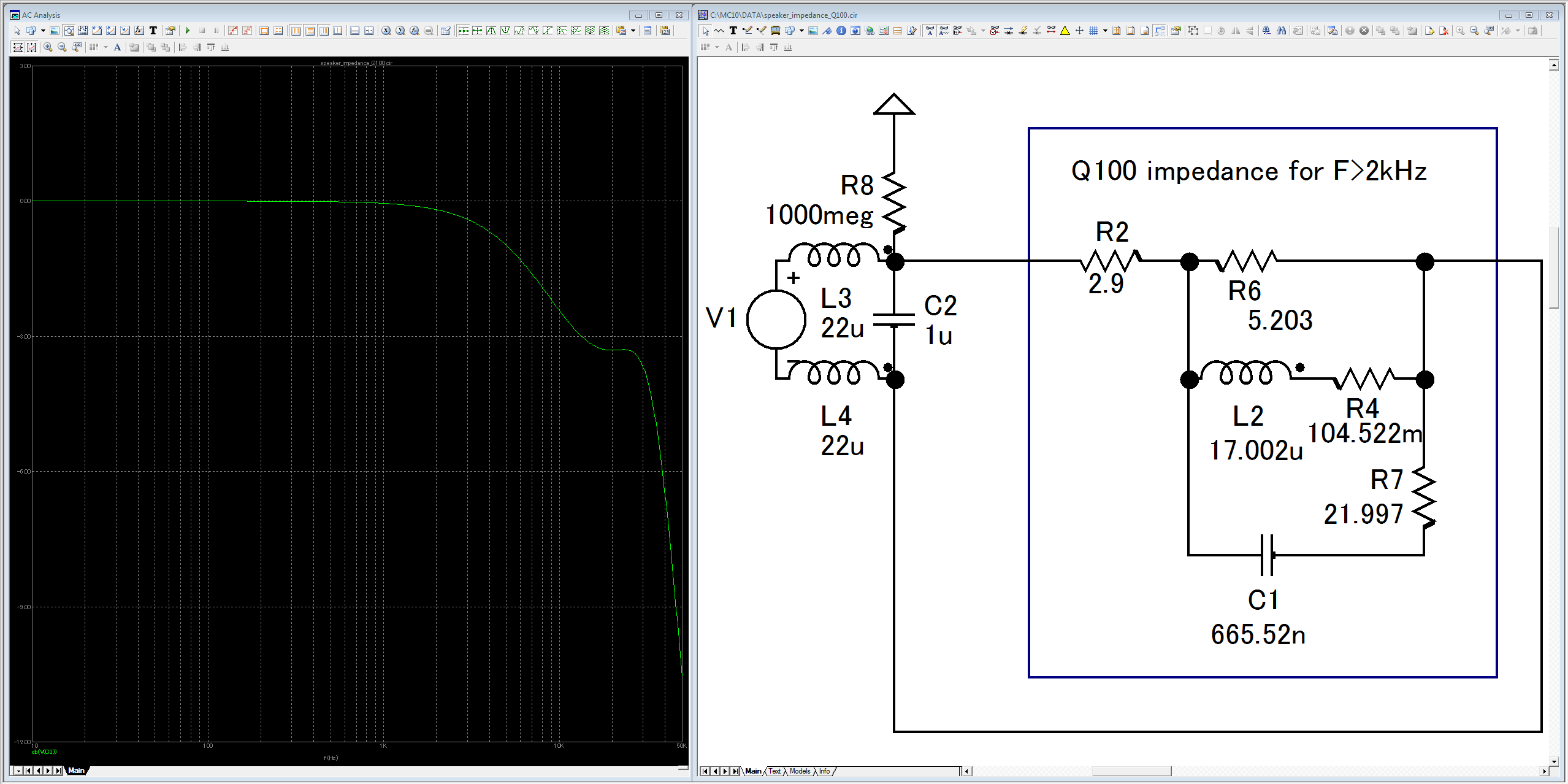Click the pause analysis icon in AC Analysis toolbar
The width and height of the screenshot is (1568, 784).
tap(216, 31)
